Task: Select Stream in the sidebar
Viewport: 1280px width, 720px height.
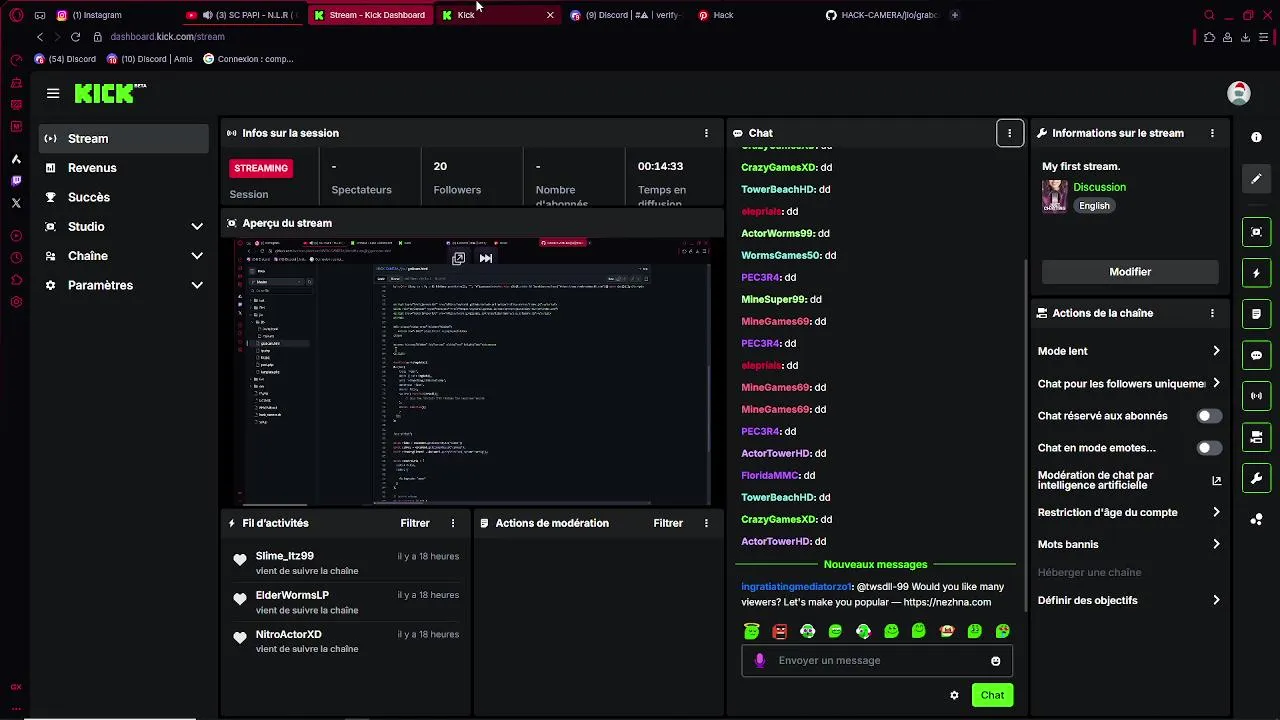Action: click(124, 139)
